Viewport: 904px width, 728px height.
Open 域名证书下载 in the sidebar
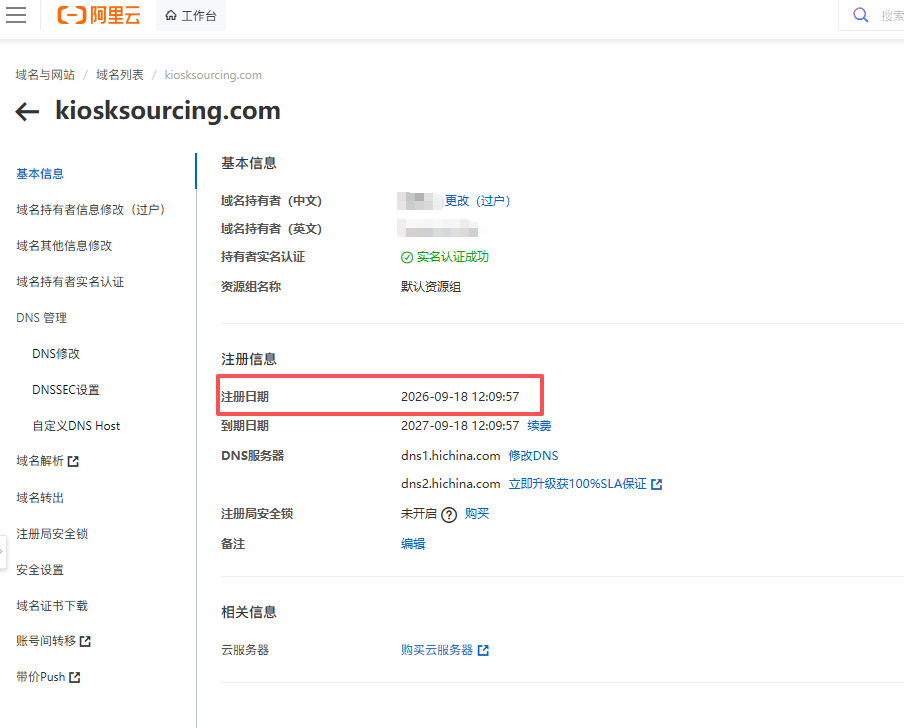coord(52,606)
